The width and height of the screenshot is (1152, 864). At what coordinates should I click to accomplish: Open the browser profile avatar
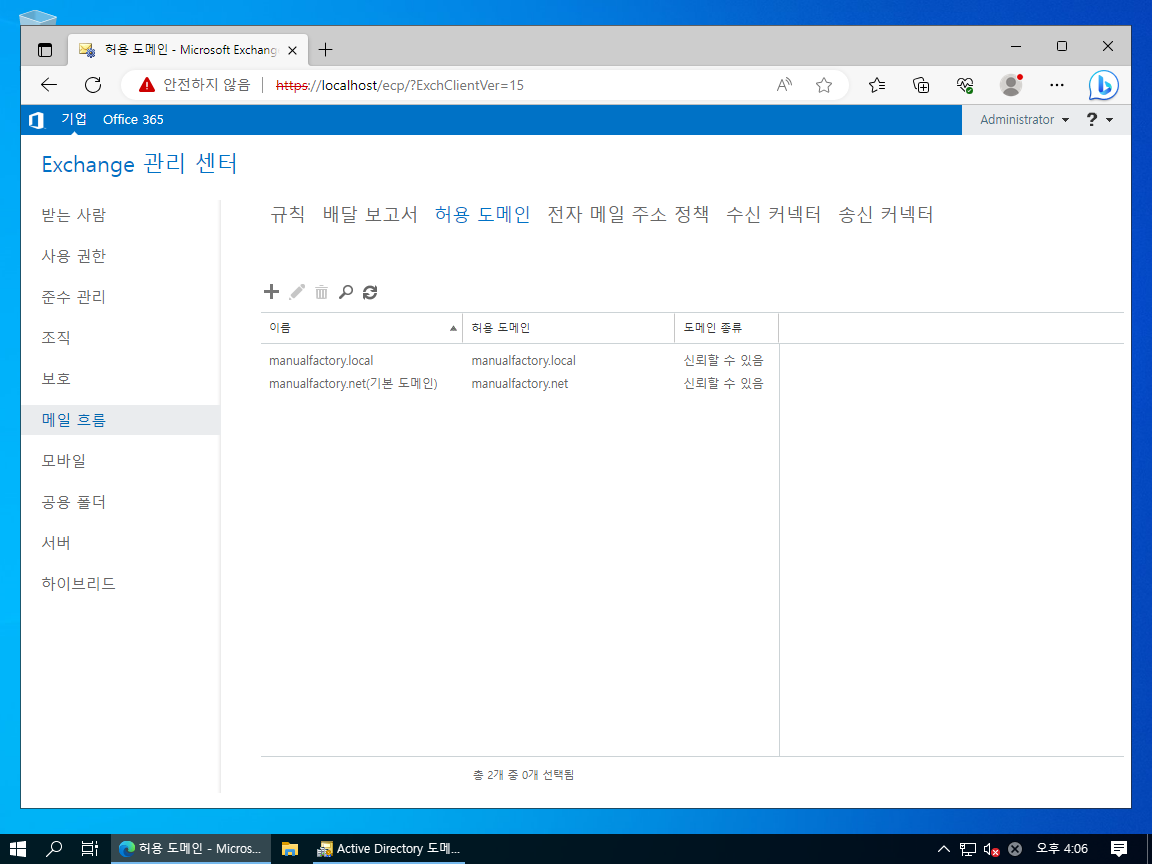[1011, 85]
